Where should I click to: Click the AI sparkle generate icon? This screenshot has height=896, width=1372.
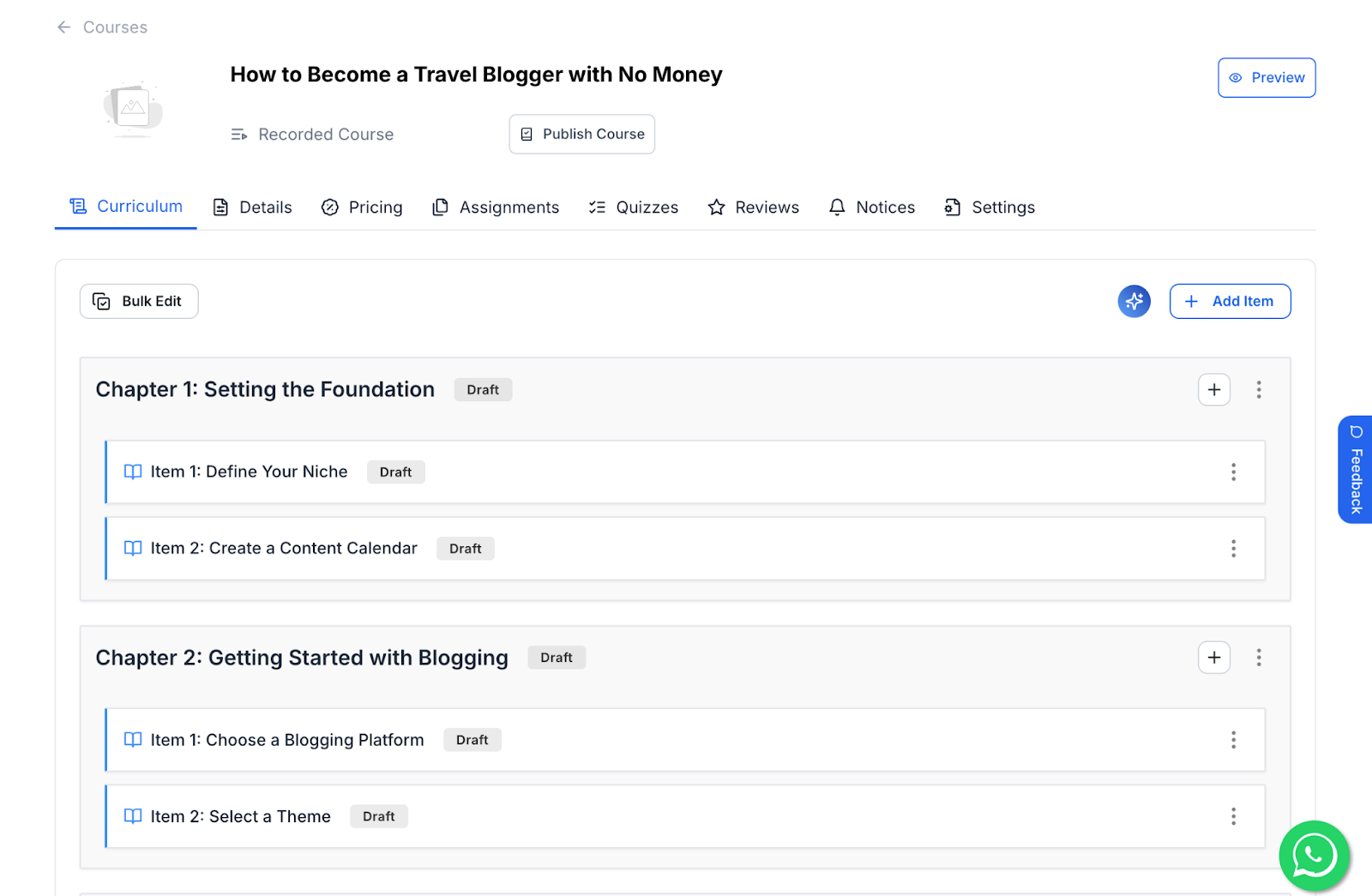click(1134, 301)
